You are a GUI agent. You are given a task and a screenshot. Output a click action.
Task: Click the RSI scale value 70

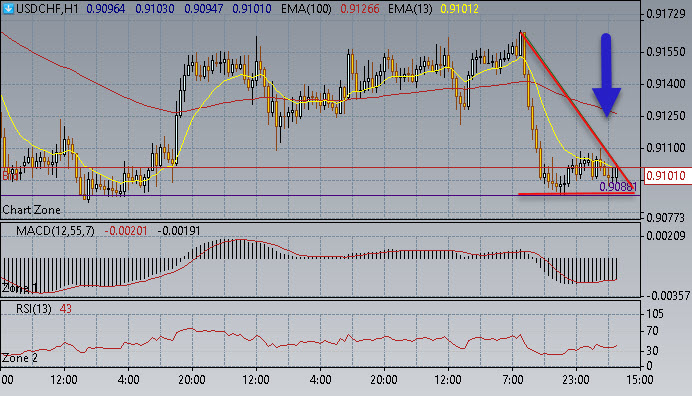coord(652,331)
